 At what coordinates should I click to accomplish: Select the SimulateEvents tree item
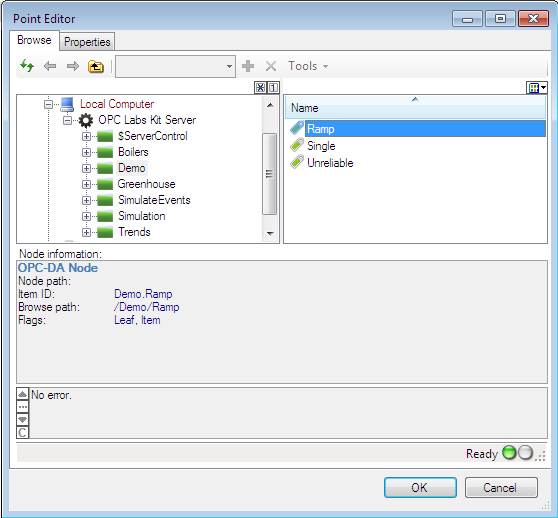pyautogui.click(x=154, y=200)
